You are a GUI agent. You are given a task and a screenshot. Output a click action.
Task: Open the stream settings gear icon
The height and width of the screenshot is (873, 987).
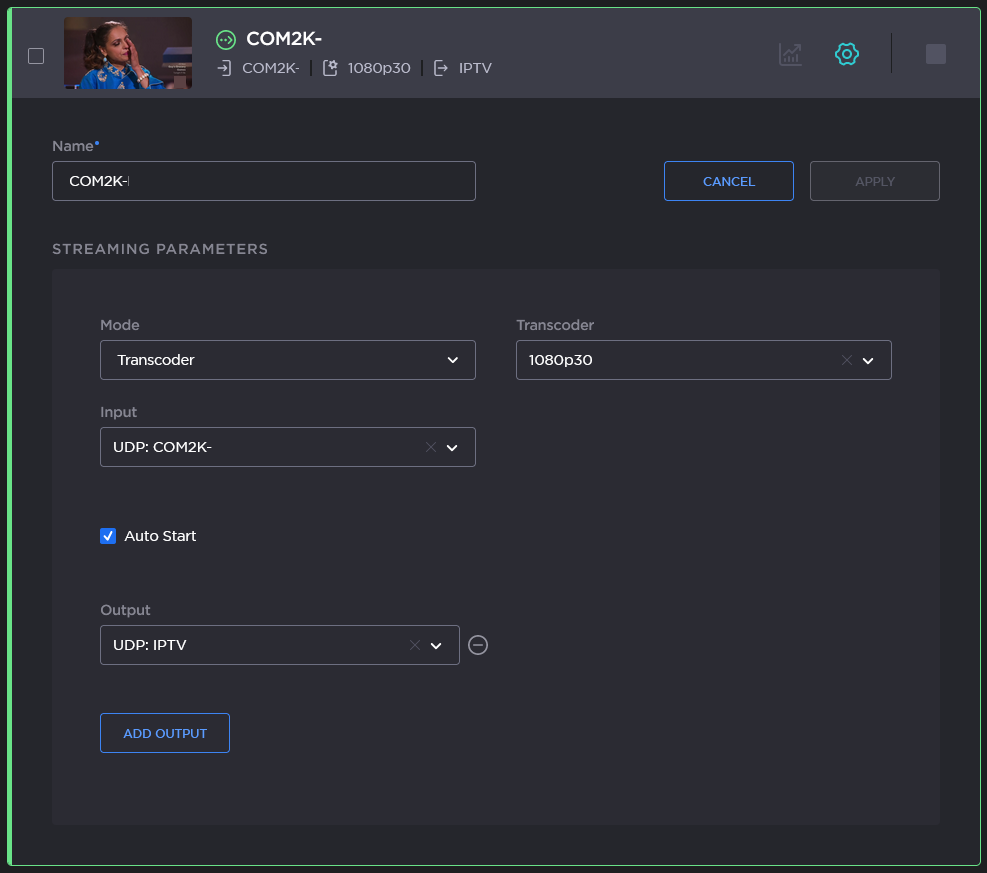[x=846, y=54]
